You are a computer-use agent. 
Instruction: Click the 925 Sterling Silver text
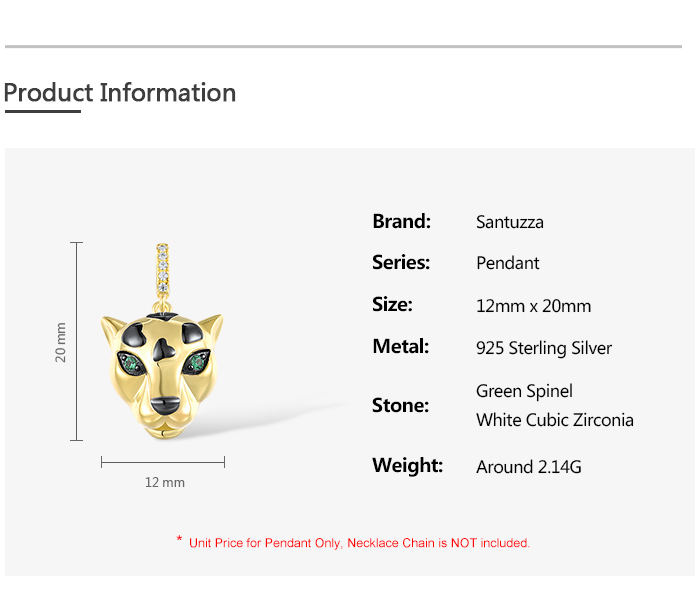click(544, 348)
